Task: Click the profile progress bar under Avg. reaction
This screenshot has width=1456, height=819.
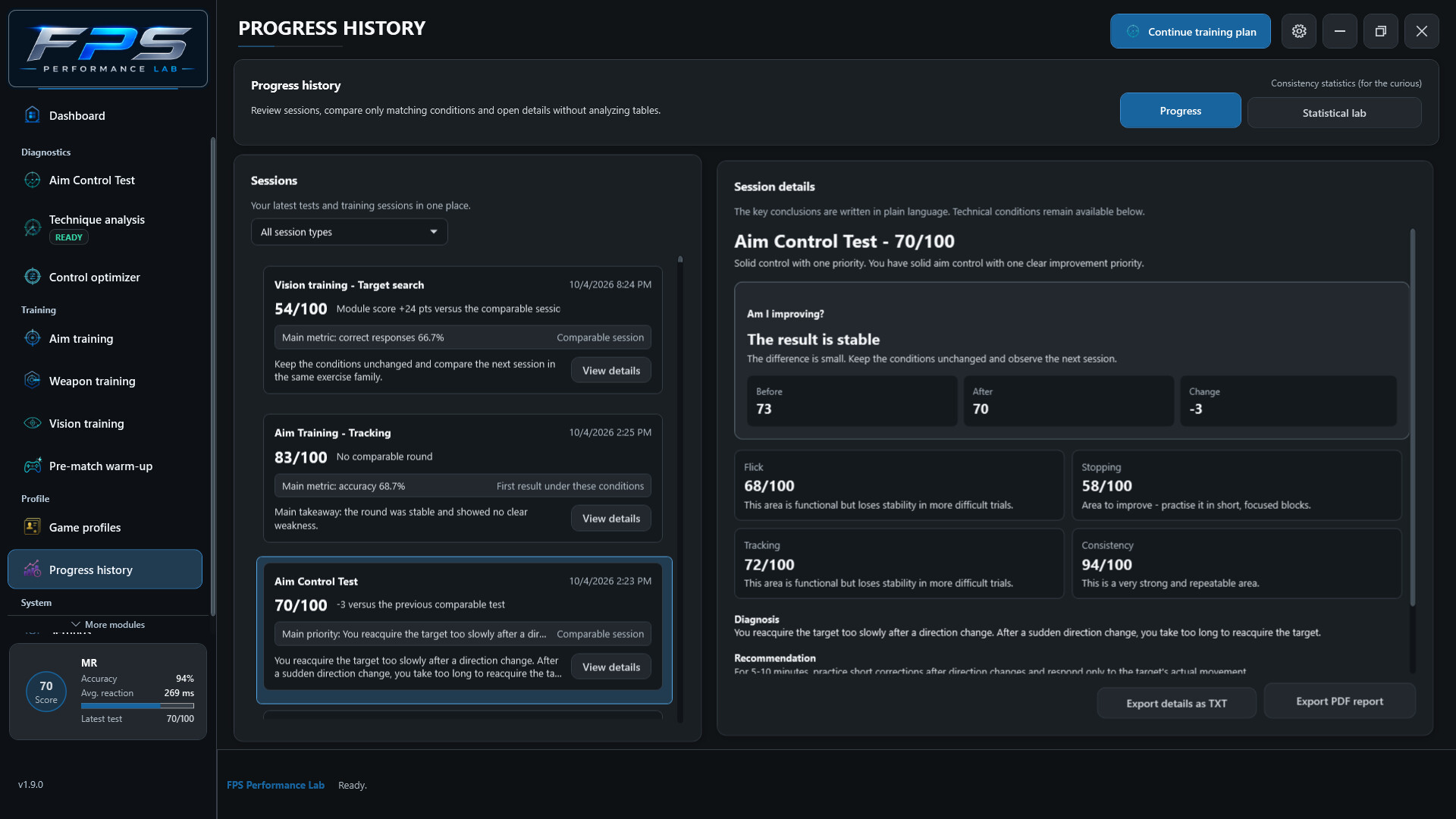Action: pos(137,705)
